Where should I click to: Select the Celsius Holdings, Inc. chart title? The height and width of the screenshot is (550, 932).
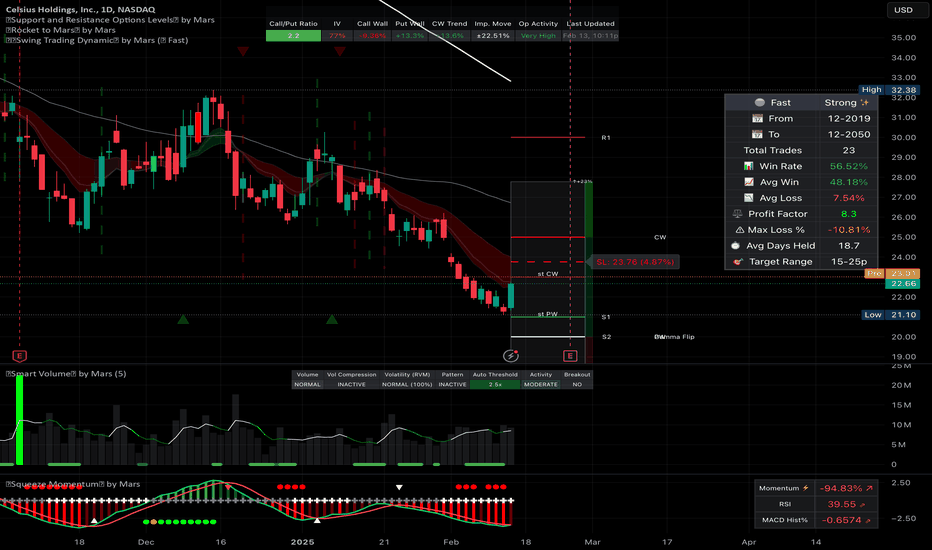[x=80, y=10]
